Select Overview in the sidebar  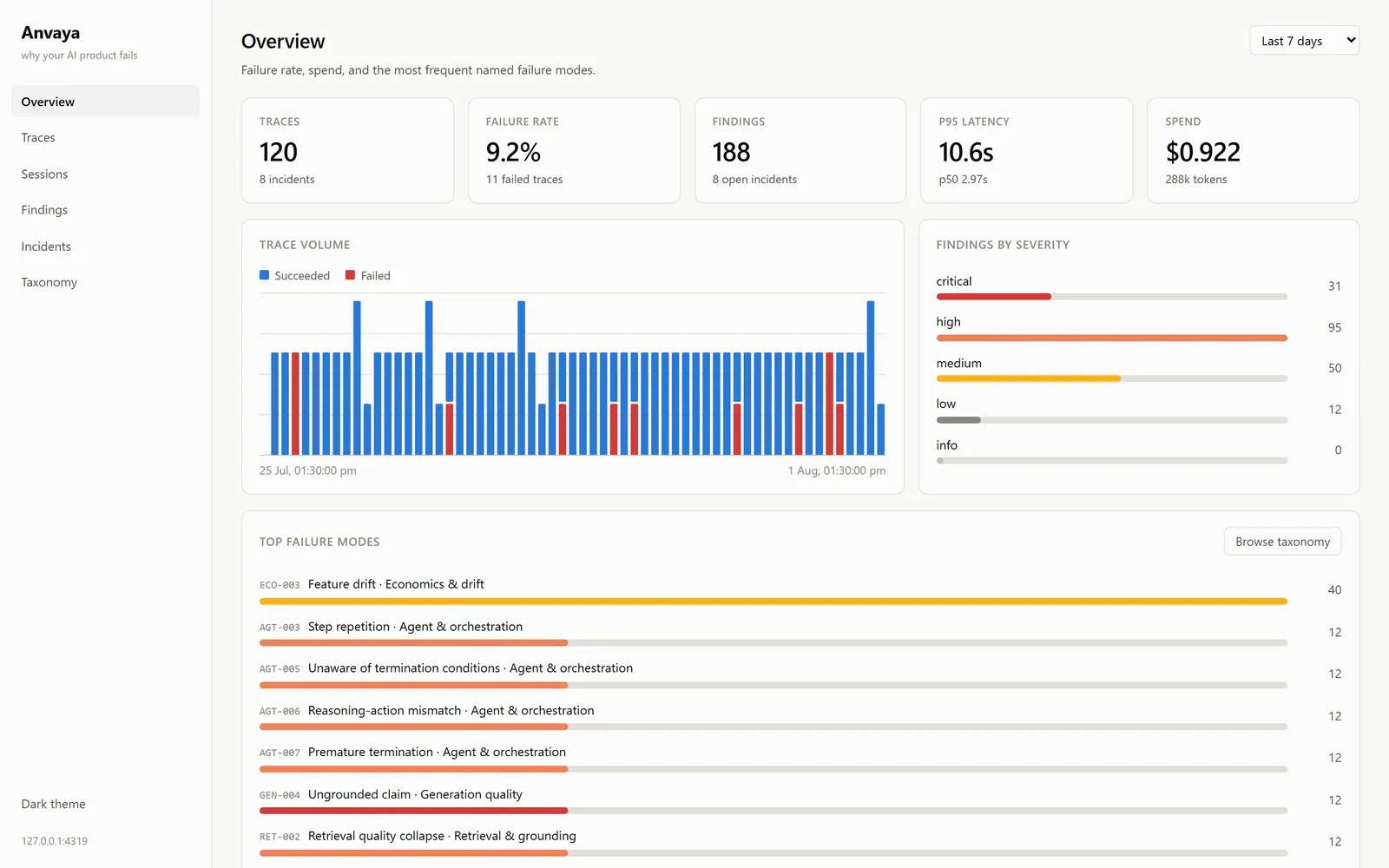click(105, 102)
